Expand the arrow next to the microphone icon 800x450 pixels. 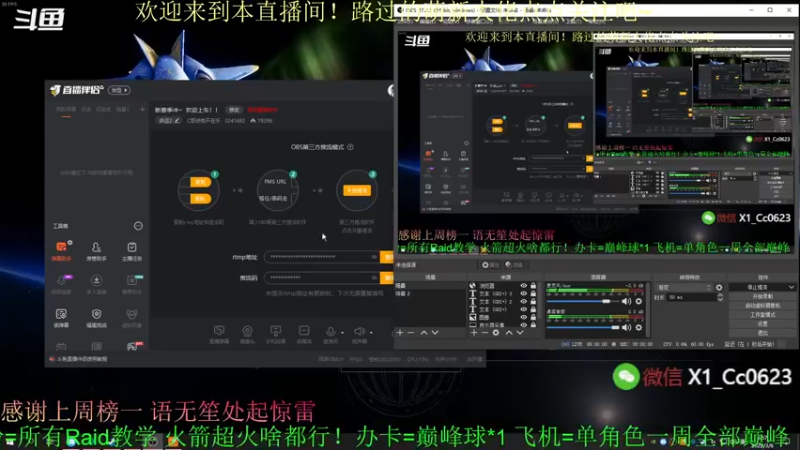tap(342, 332)
